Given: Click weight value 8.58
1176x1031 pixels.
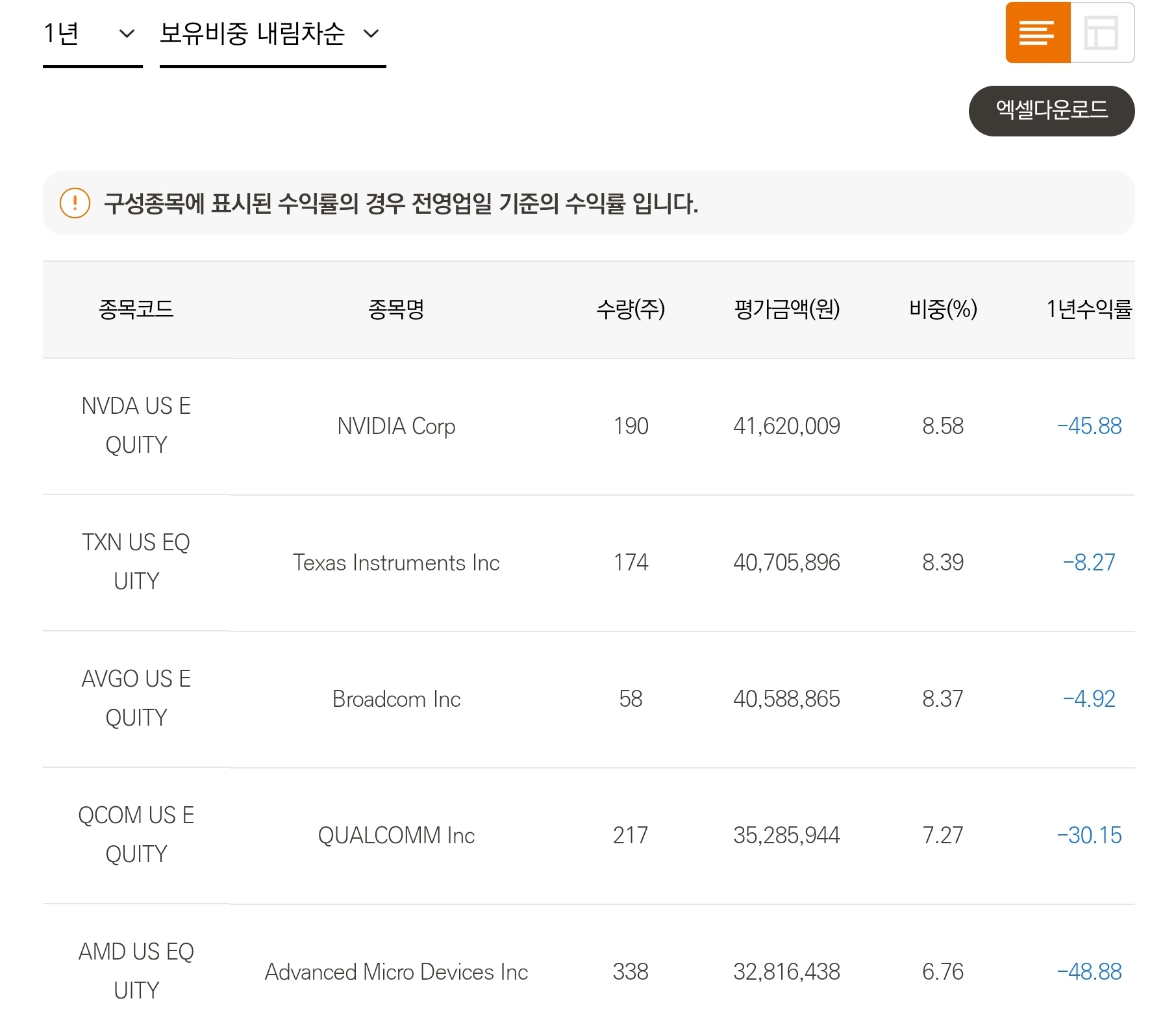Looking at the screenshot, I should [943, 426].
